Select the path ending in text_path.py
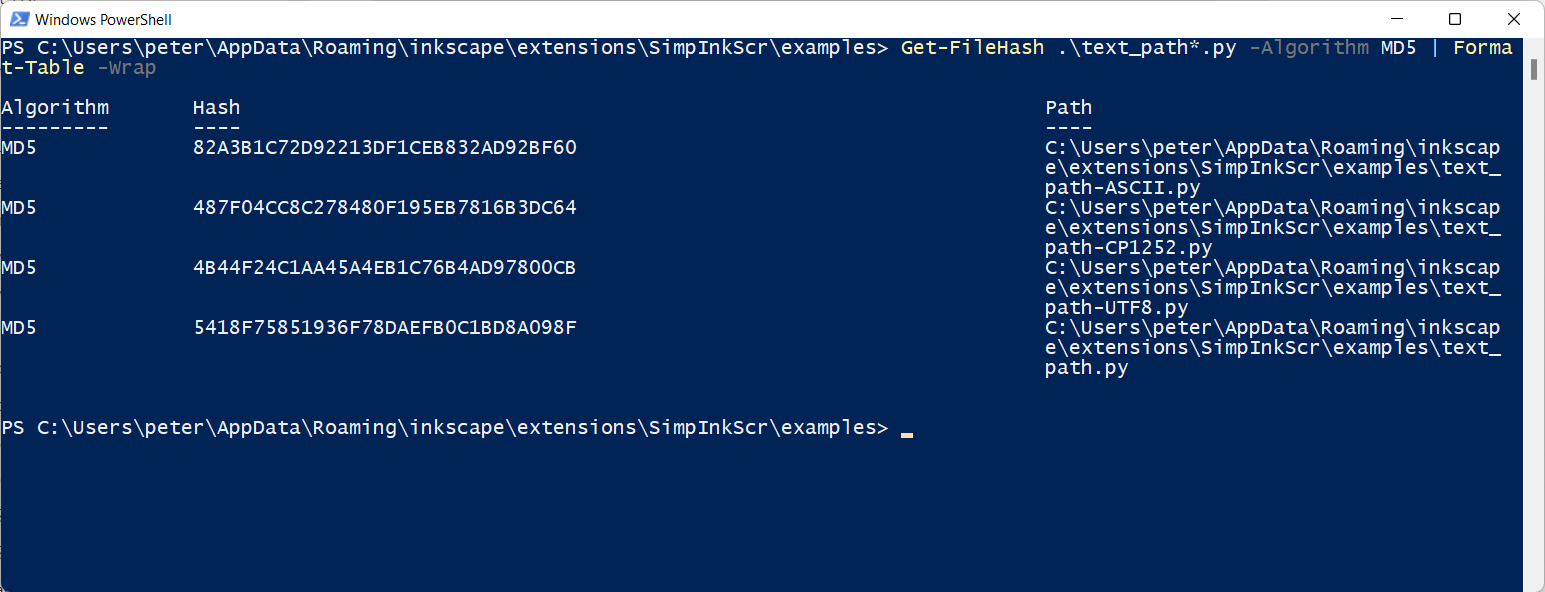This screenshot has width=1545, height=592. tap(1087, 367)
